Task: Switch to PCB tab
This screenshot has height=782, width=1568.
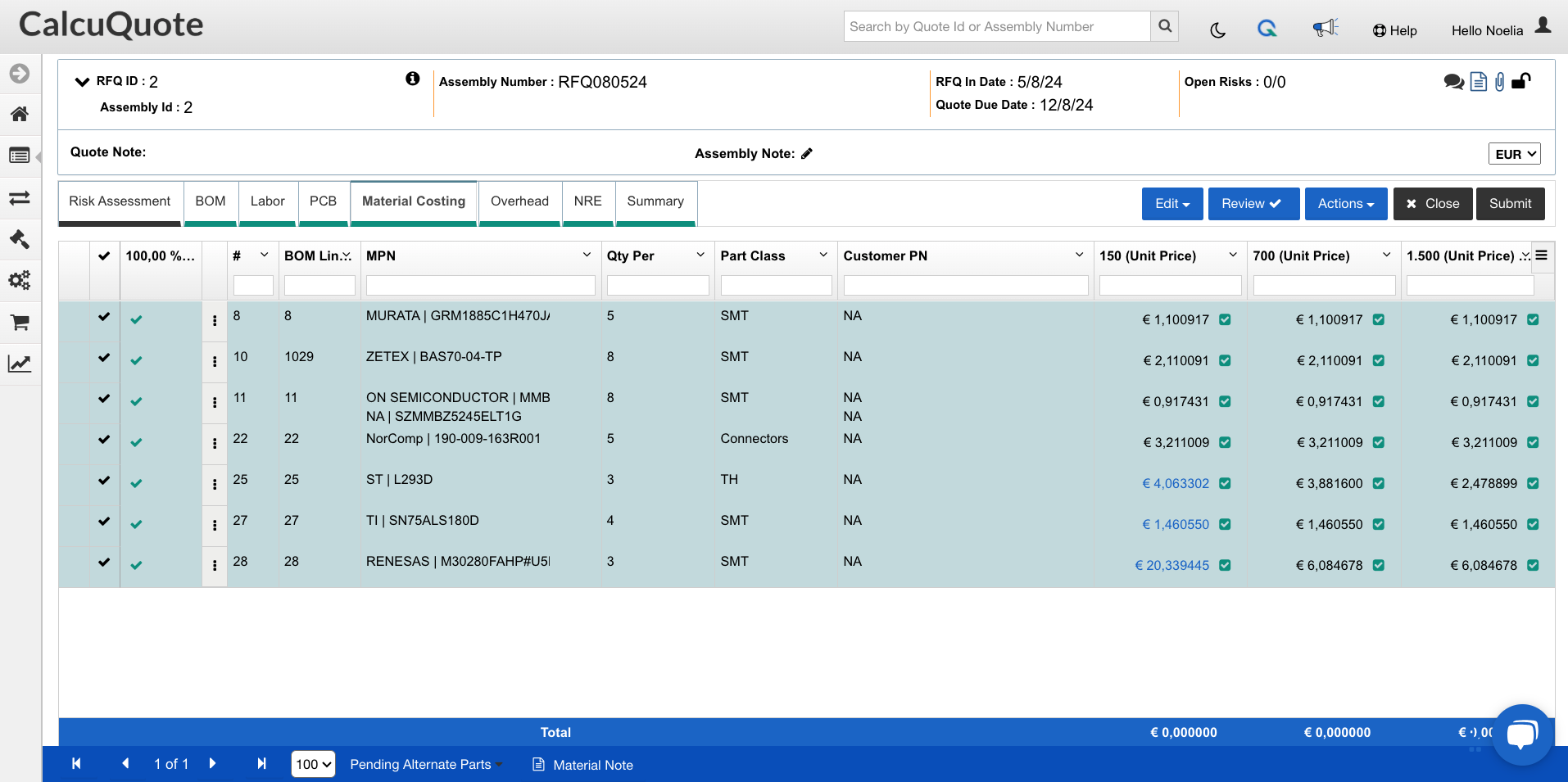Action: (x=323, y=201)
